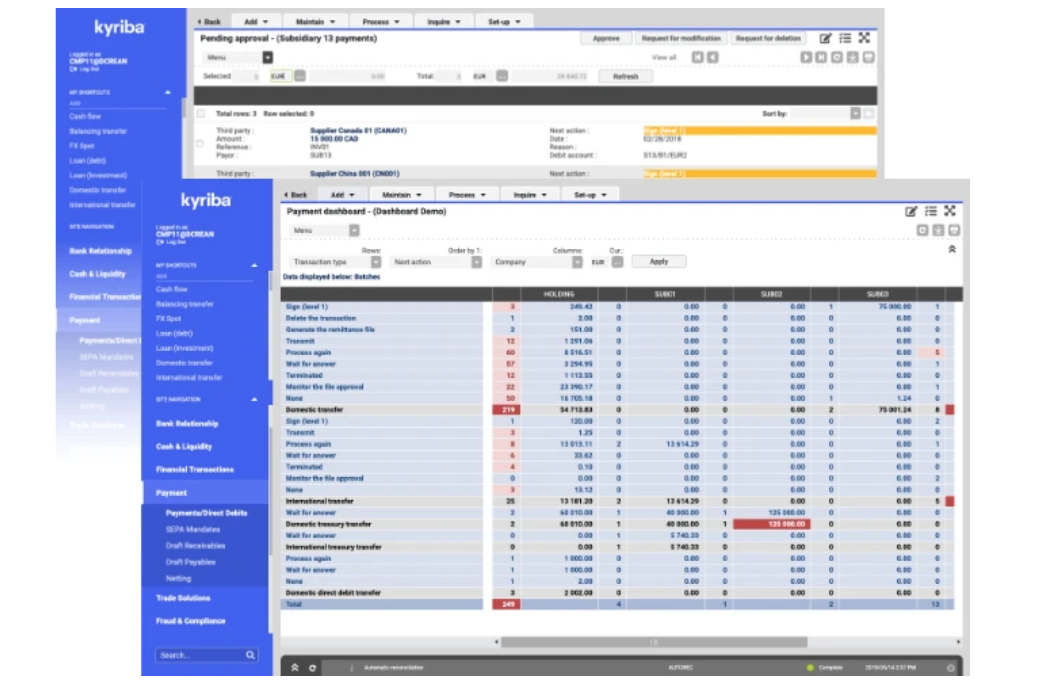Viewport: 1040px width, 681px height.
Task: Click the right arrow of horizontal scrollbar
Action: pos(958,642)
